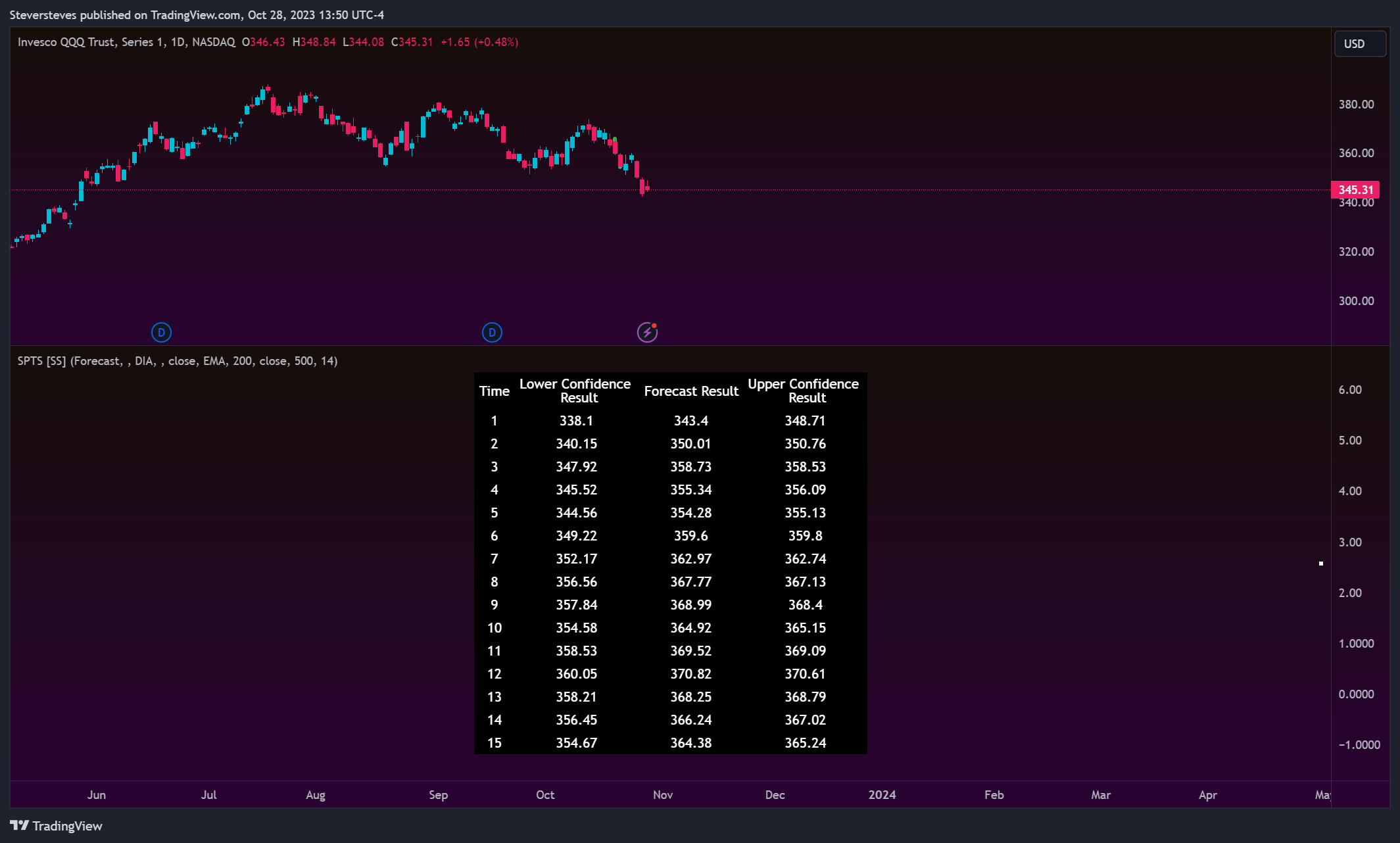The width and height of the screenshot is (1400, 843).
Task: Click the dividend D marker near September
Action: (x=492, y=333)
